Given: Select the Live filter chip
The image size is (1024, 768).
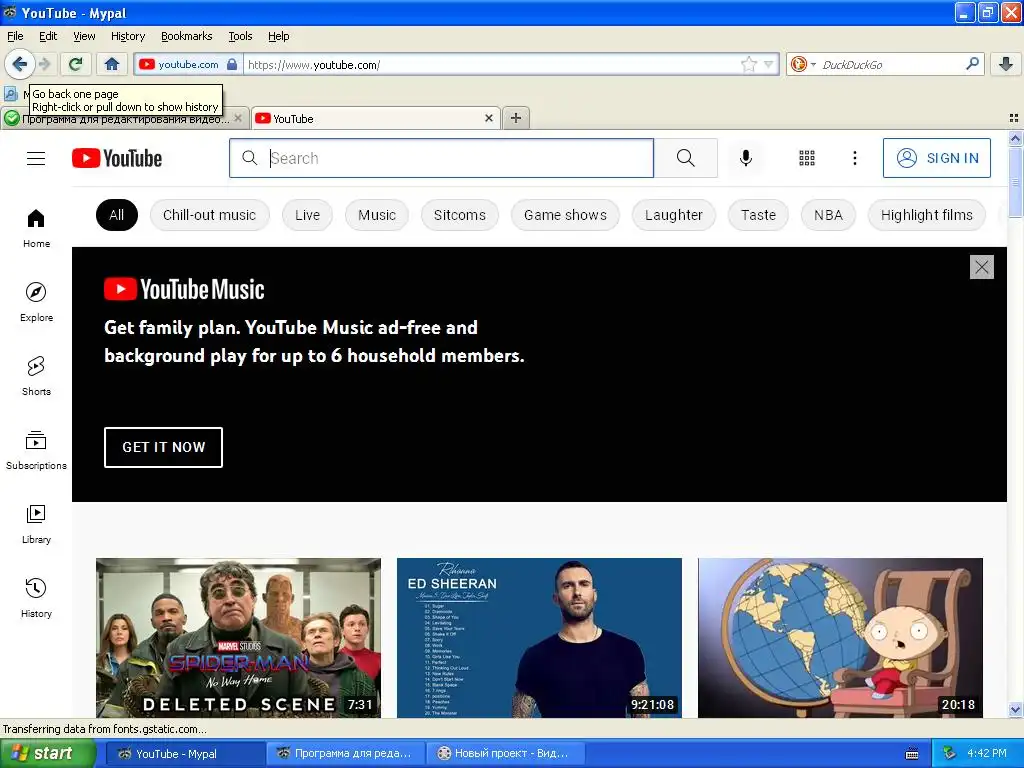Looking at the screenshot, I should (308, 215).
